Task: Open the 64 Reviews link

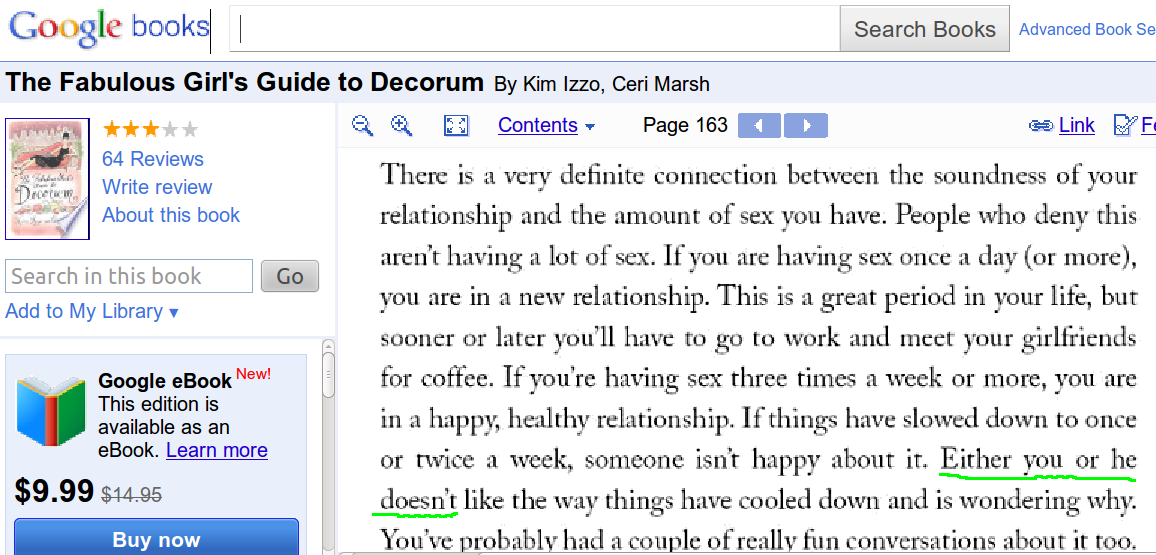Action: pos(153,159)
